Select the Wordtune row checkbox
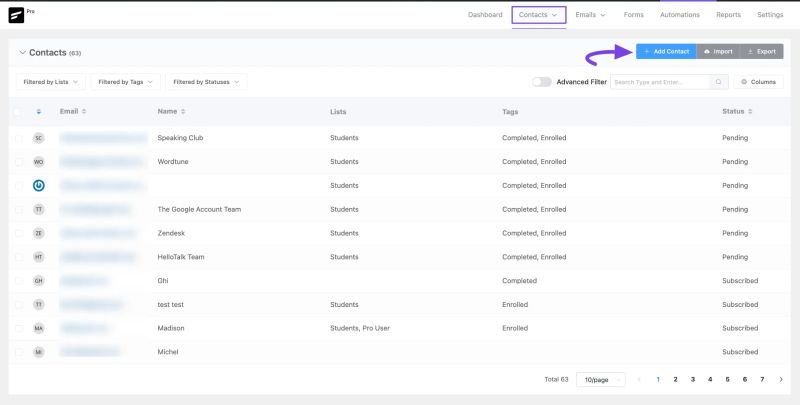Image resolution: width=800 pixels, height=405 pixels. (19, 162)
